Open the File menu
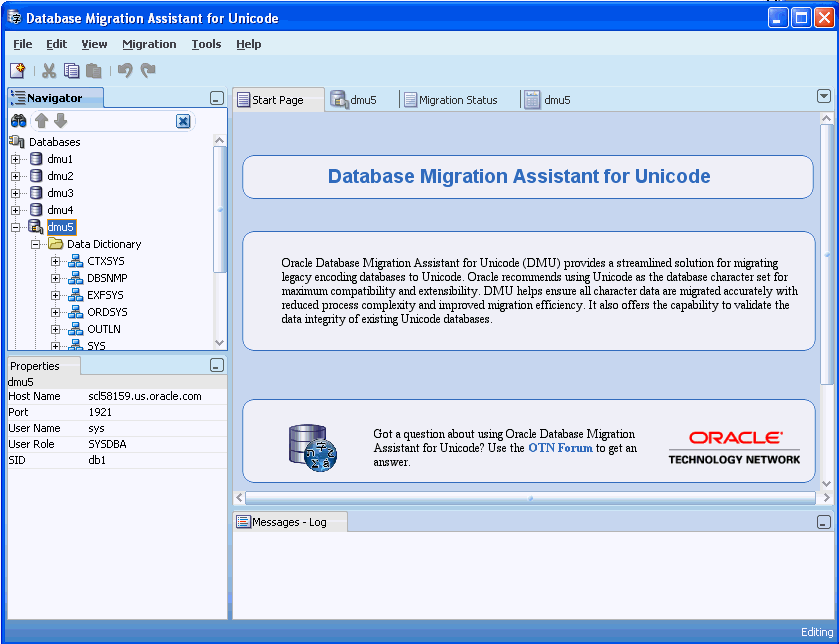The height and width of the screenshot is (644, 839). click(x=22, y=44)
